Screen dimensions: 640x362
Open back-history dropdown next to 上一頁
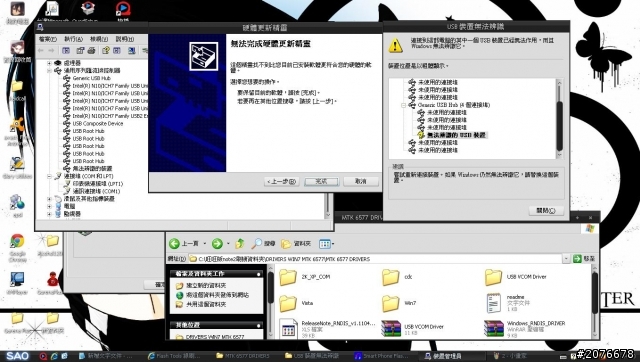204,244
